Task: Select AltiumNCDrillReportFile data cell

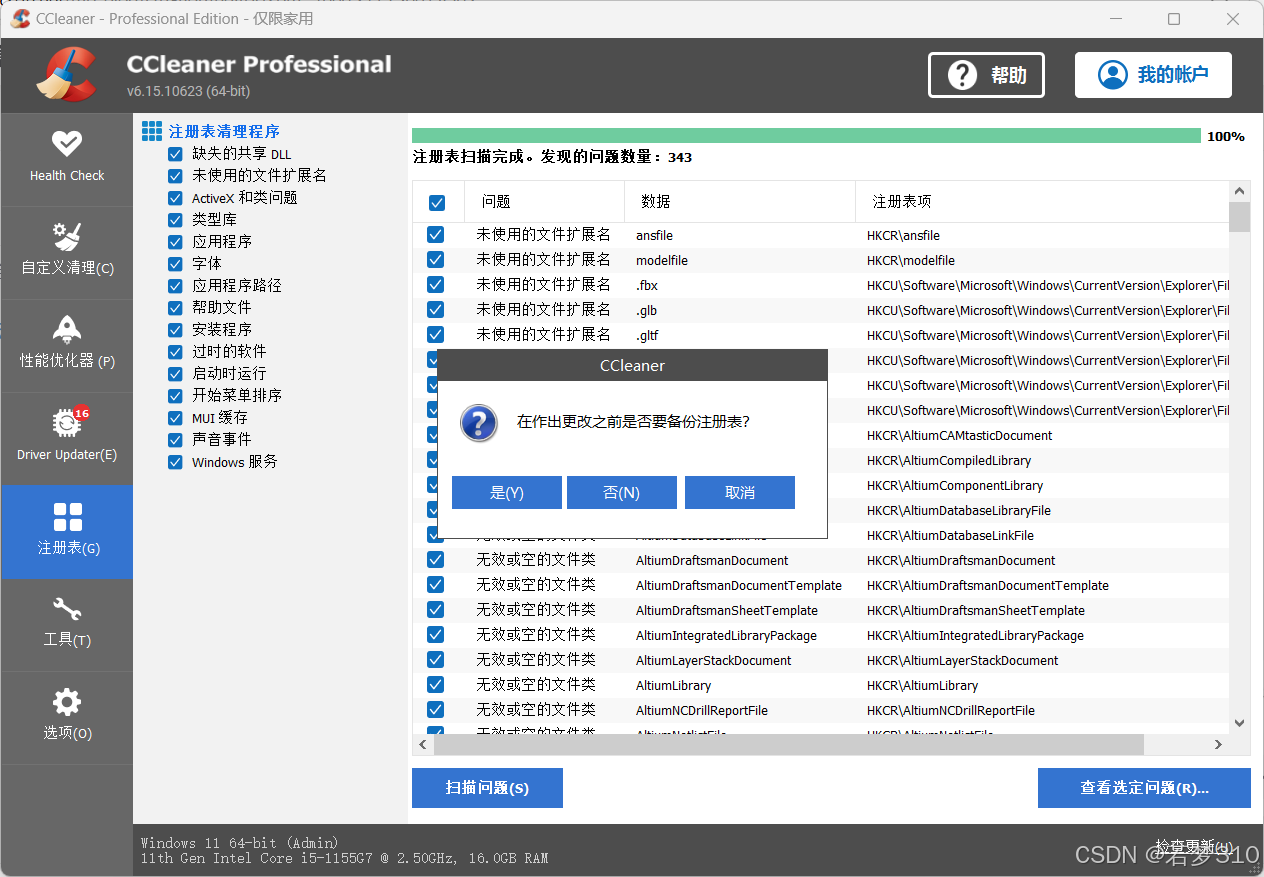Action: click(702, 710)
